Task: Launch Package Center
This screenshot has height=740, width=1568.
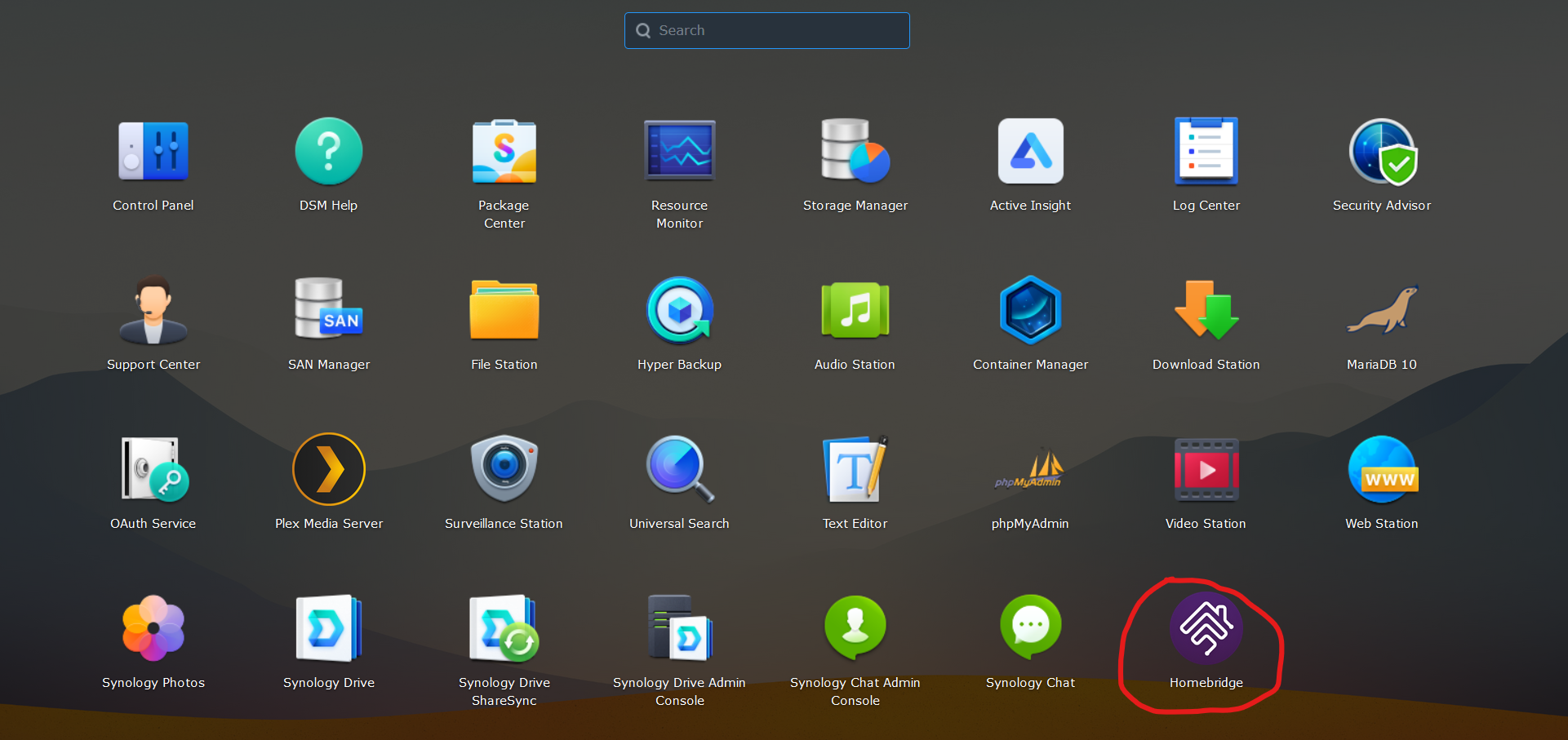Action: [504, 152]
